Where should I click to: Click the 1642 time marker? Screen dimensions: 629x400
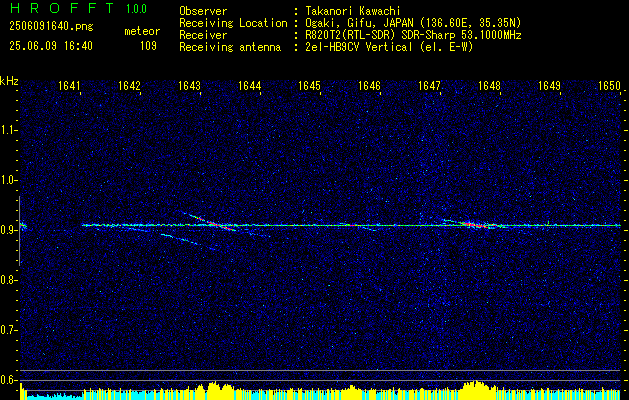[x=129, y=85]
